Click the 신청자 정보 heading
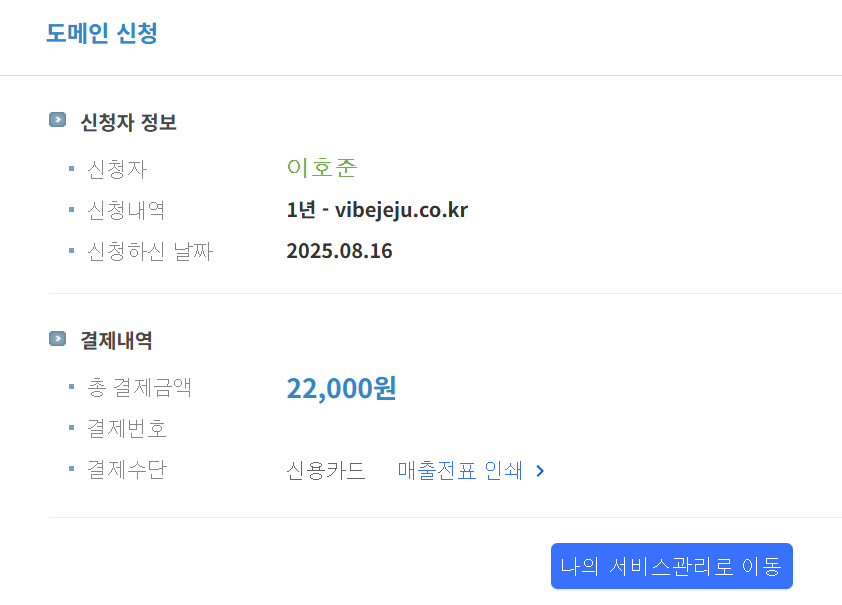The image size is (842, 605). point(128,122)
